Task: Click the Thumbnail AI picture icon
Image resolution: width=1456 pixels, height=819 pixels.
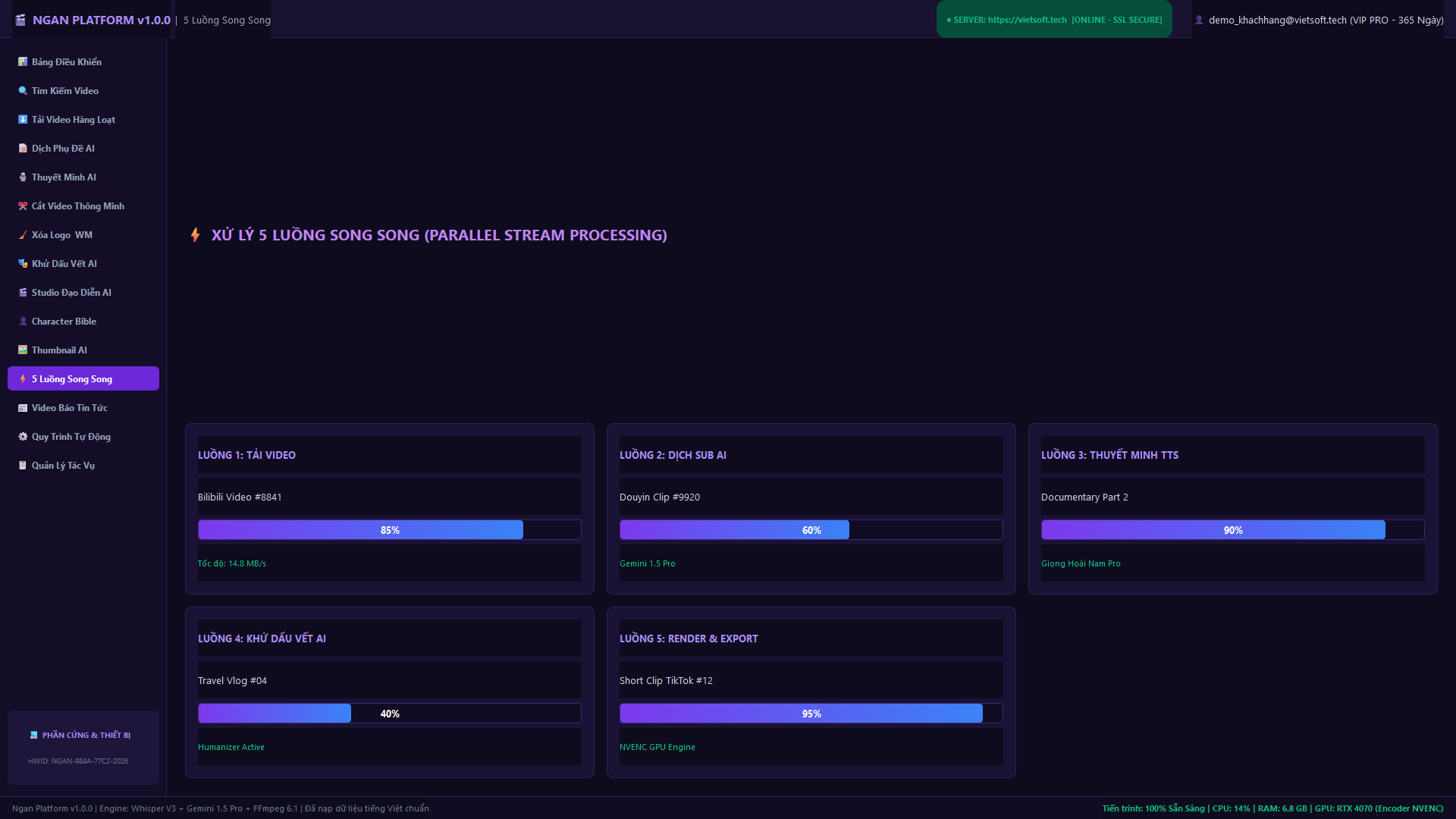Action: 23,350
